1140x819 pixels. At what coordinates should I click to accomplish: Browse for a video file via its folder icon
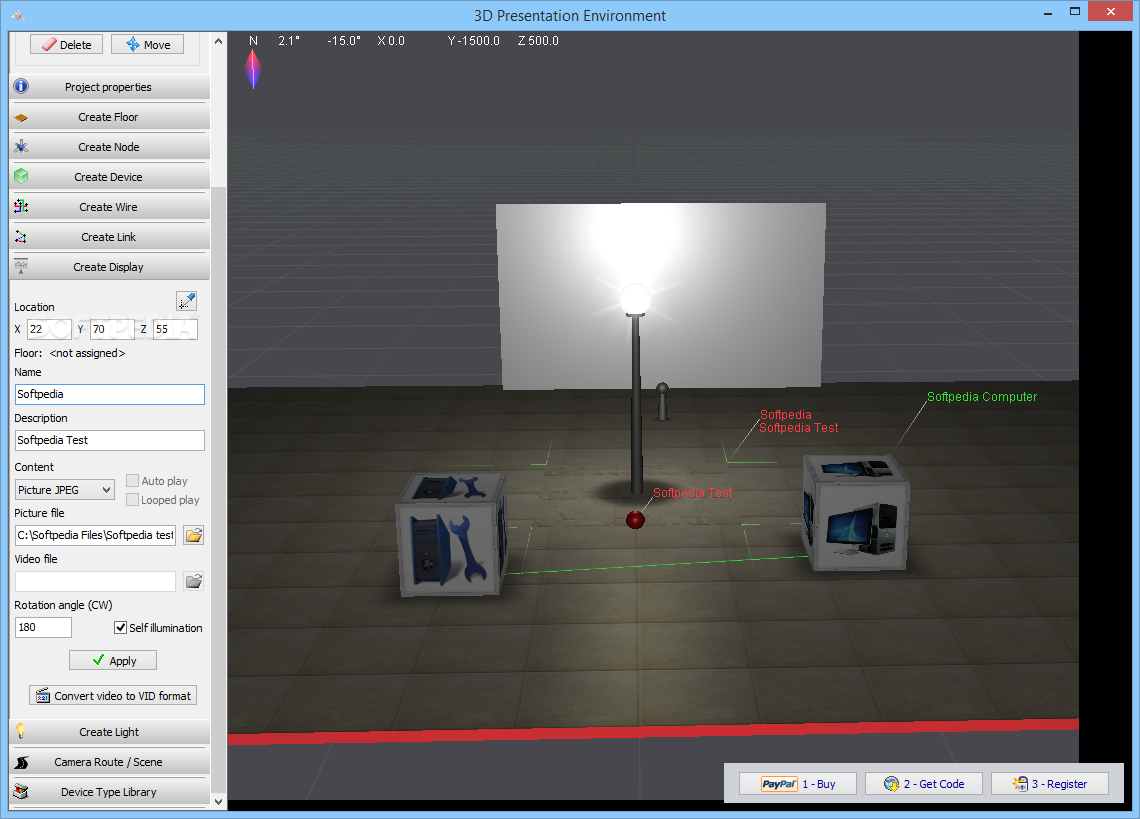[193, 581]
